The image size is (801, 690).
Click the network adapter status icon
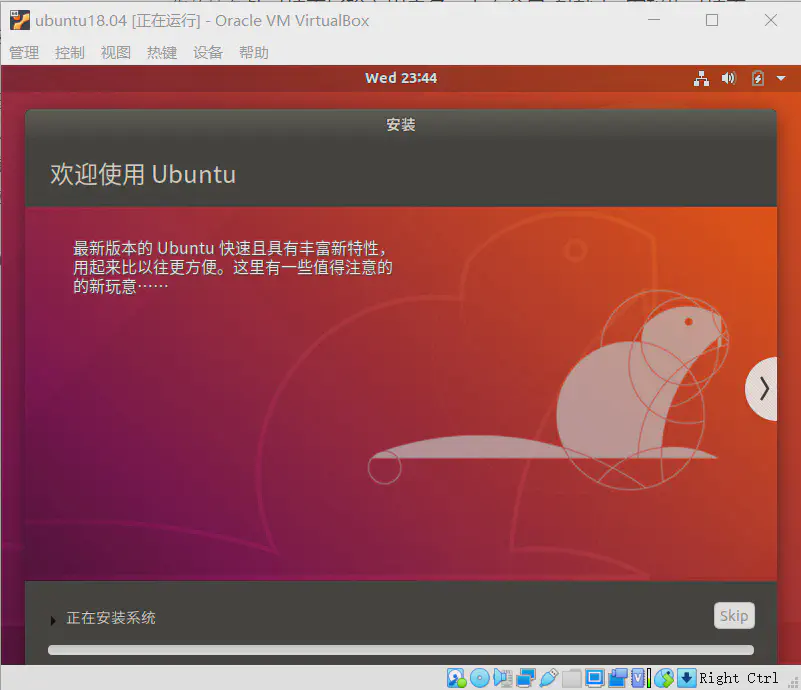[x=525, y=678]
